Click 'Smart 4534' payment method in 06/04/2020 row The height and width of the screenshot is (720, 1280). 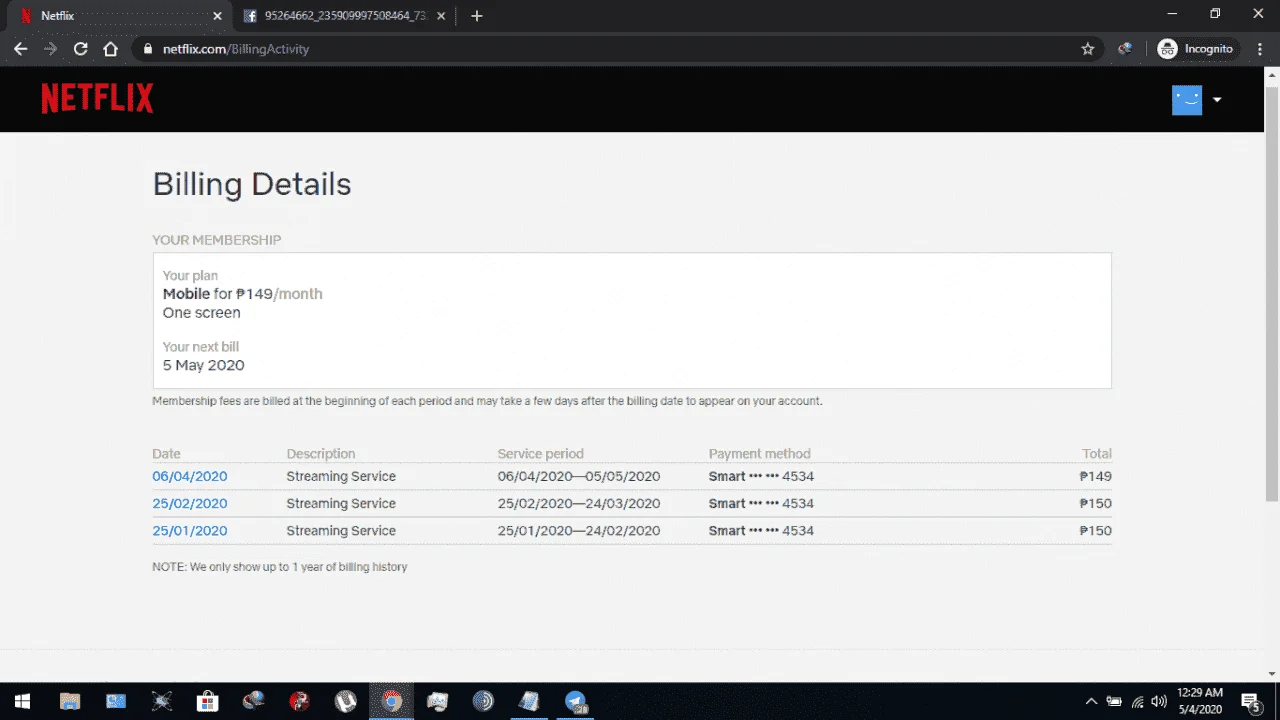pyautogui.click(x=761, y=477)
